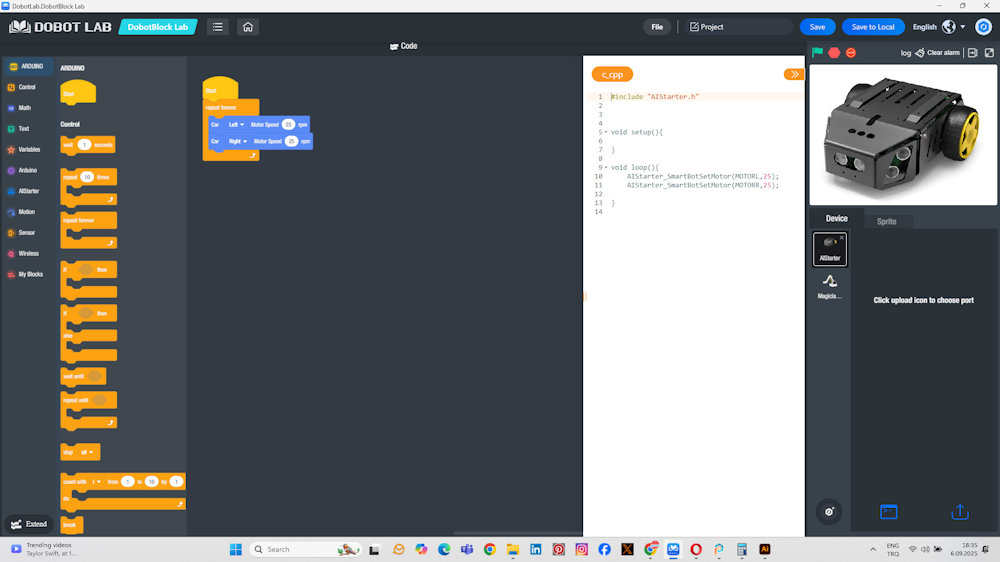Click the red emergency stop circle icon
Viewport: 1000px width, 562px height.
pyautogui.click(x=850, y=52)
